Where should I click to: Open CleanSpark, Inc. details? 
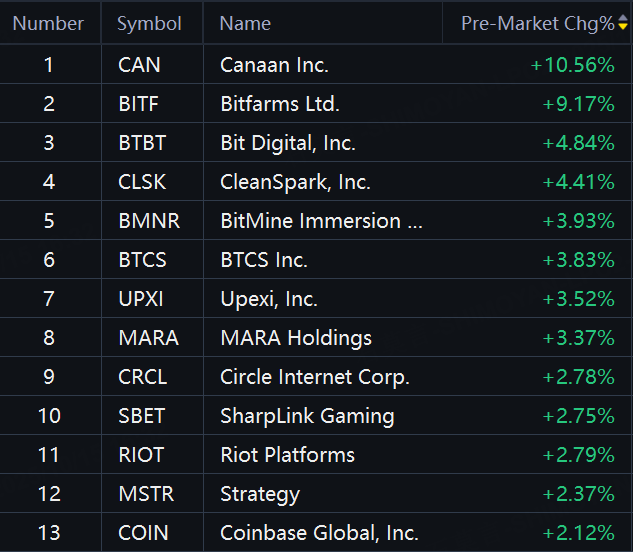point(295,182)
